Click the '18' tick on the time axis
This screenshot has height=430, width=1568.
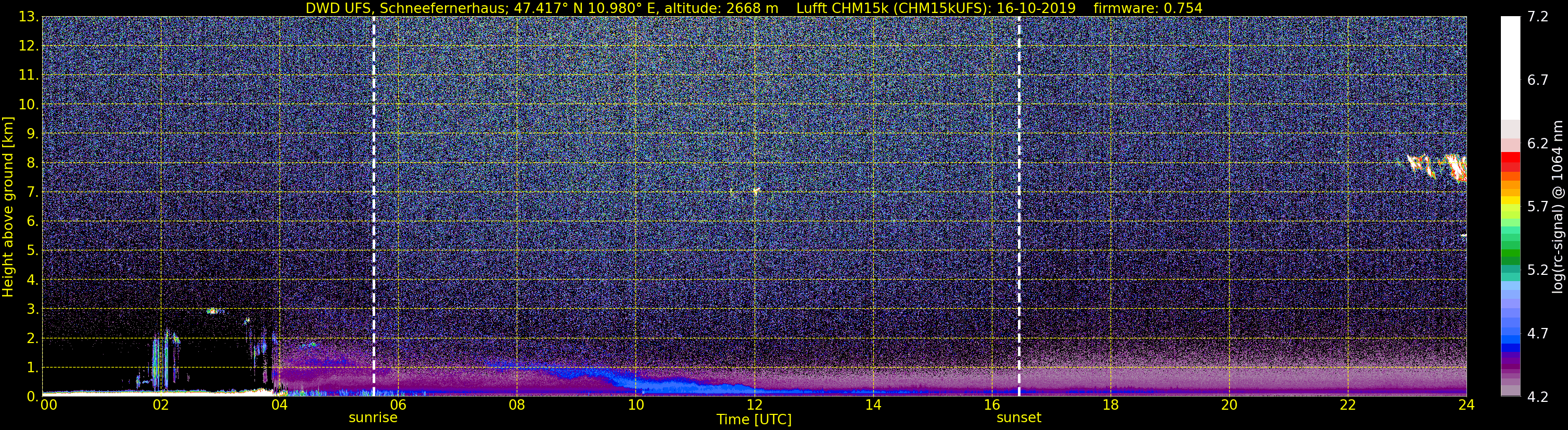point(1110,406)
